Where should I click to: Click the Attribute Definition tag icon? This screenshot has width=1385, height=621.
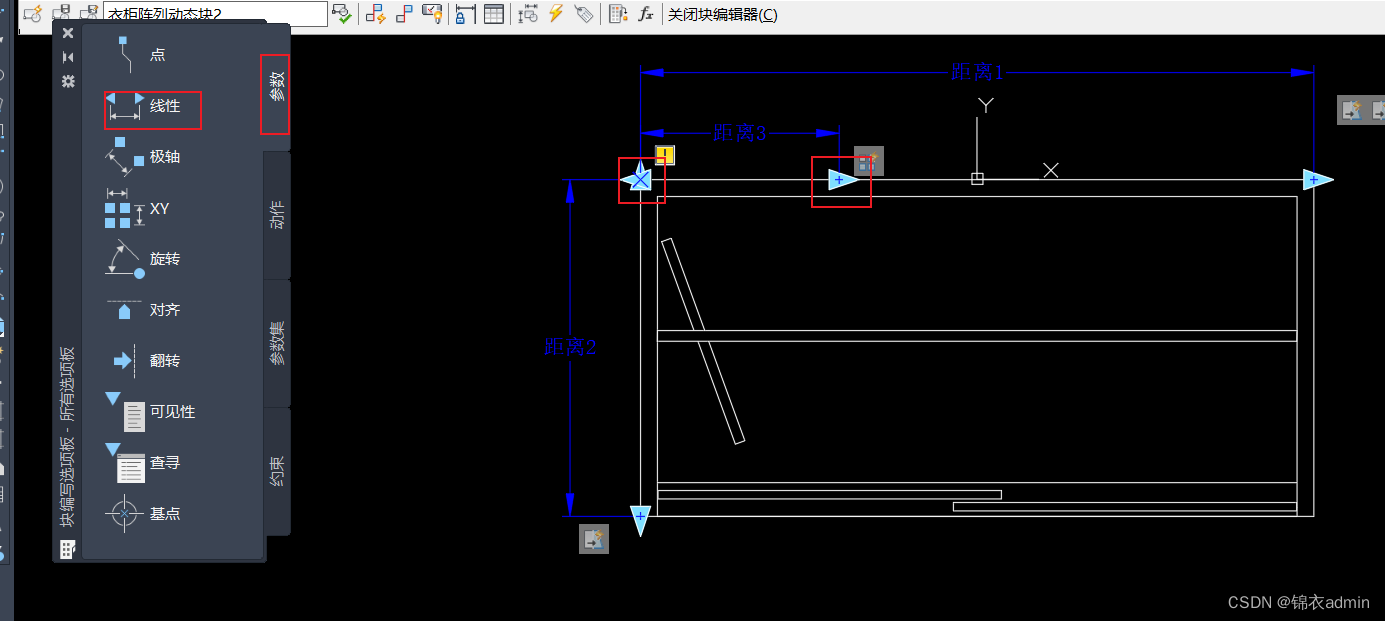tap(584, 14)
